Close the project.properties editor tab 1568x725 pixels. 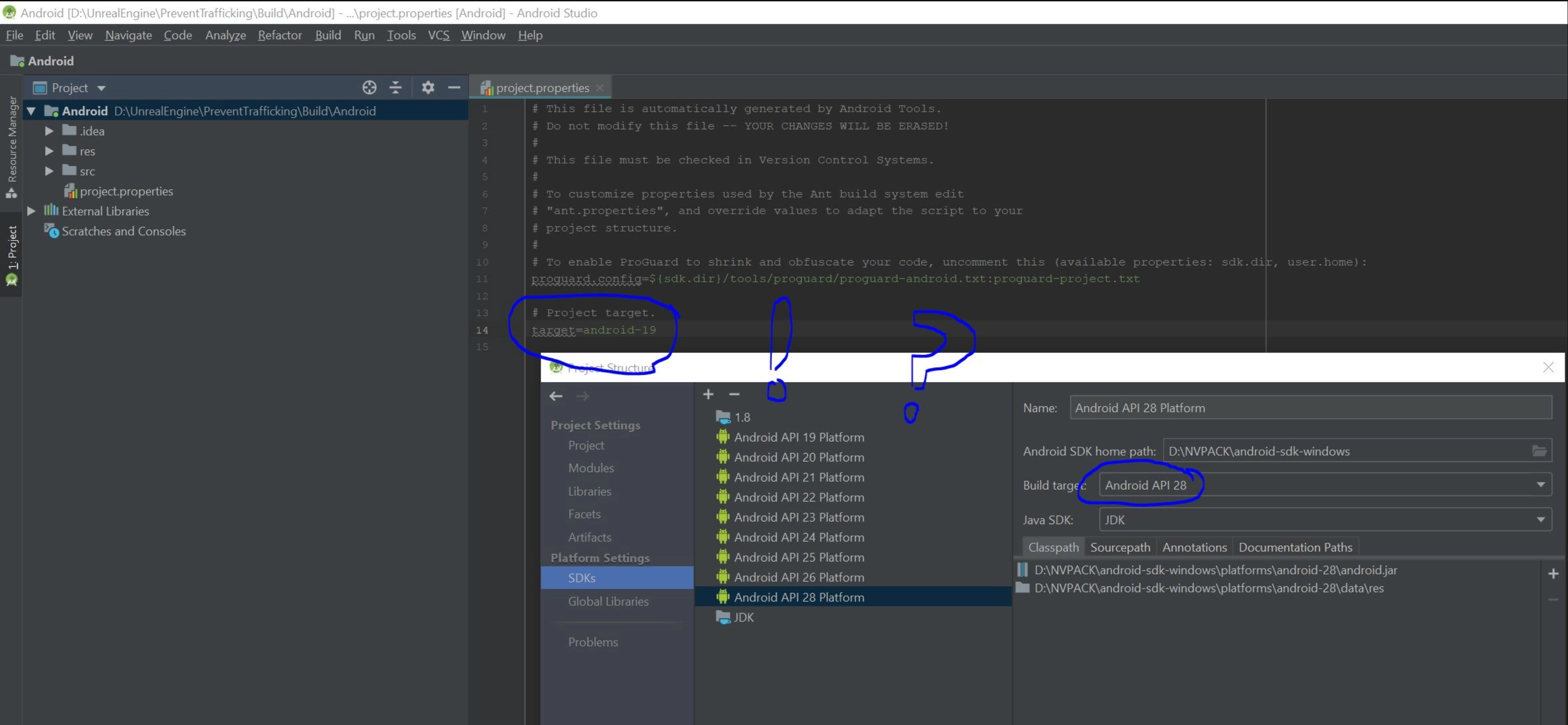(x=599, y=88)
